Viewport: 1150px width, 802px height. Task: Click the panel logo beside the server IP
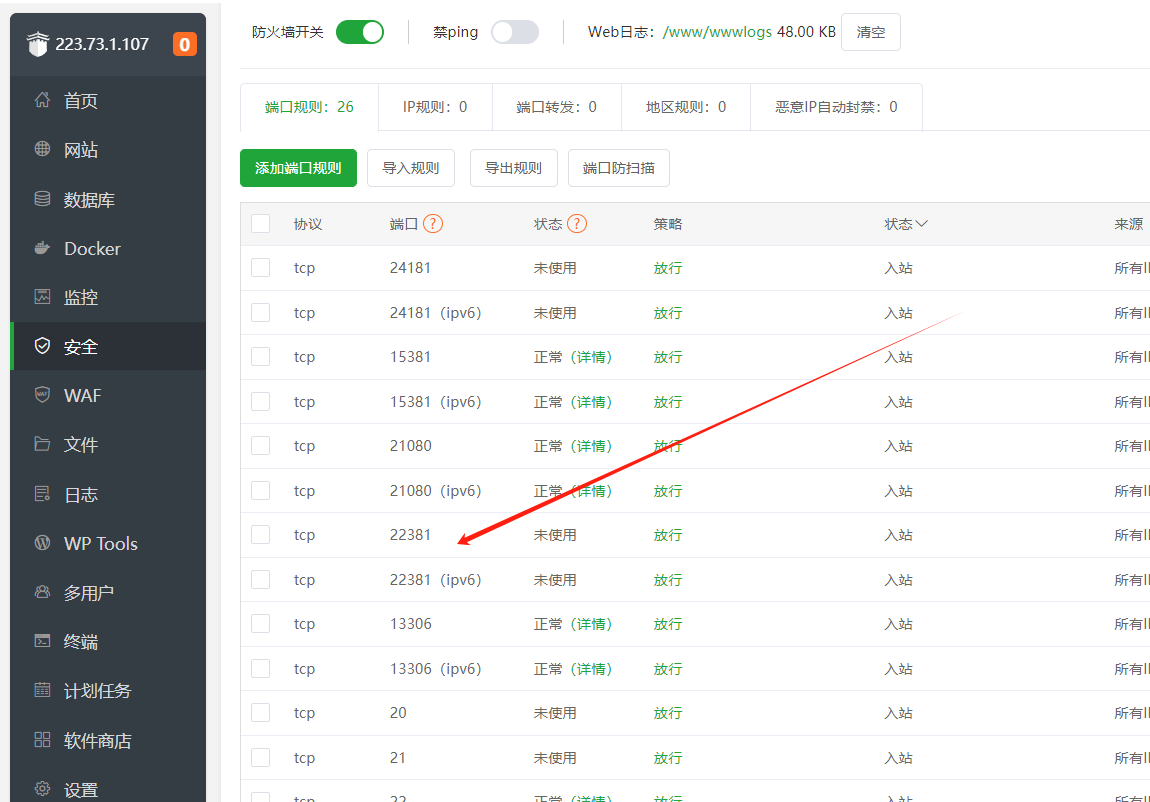click(37, 44)
